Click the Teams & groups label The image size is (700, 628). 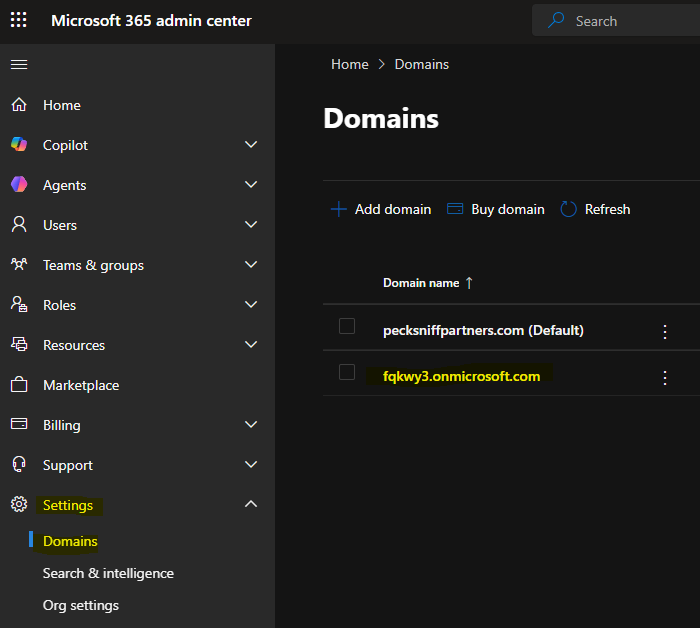coord(93,266)
